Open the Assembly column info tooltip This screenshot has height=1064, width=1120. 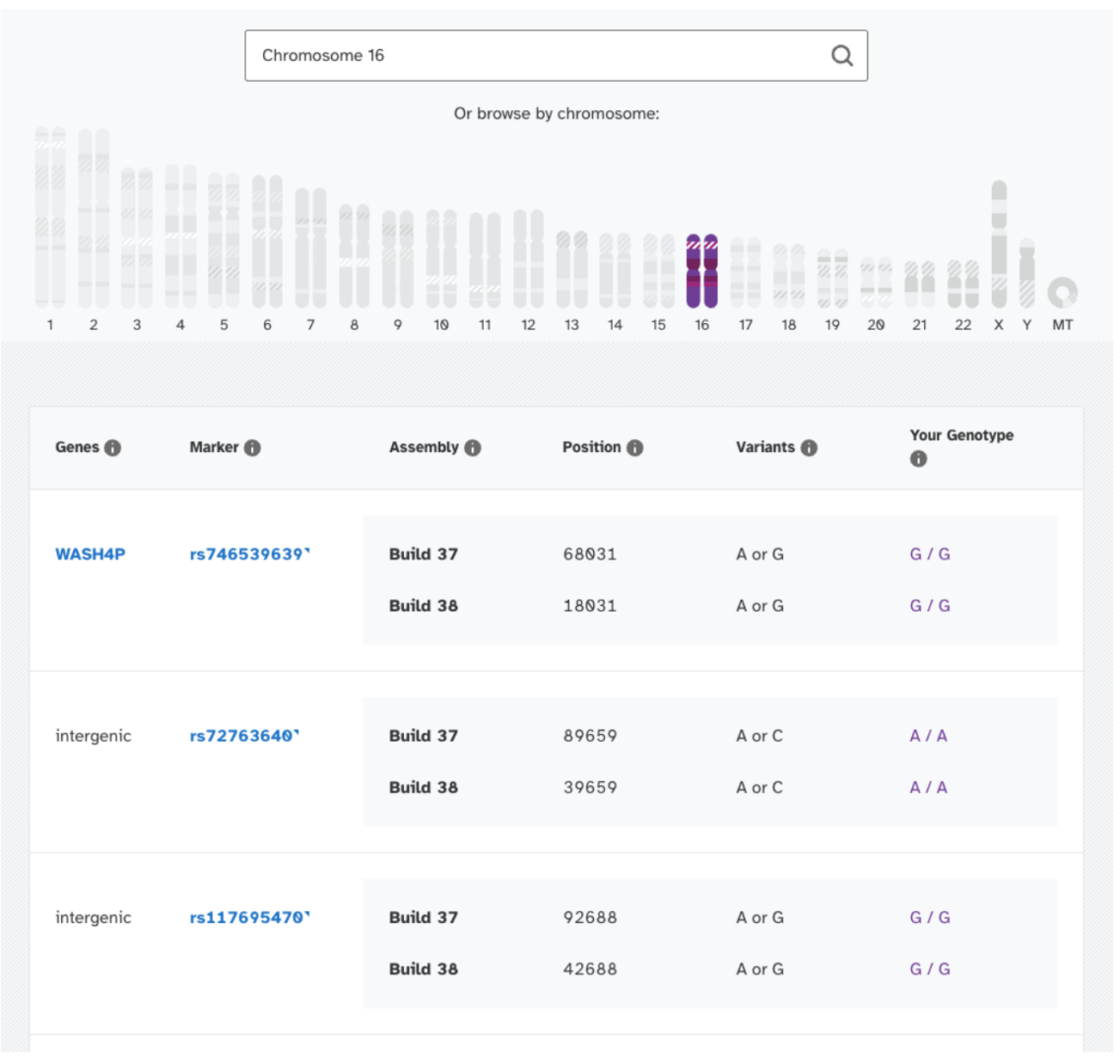point(472,446)
